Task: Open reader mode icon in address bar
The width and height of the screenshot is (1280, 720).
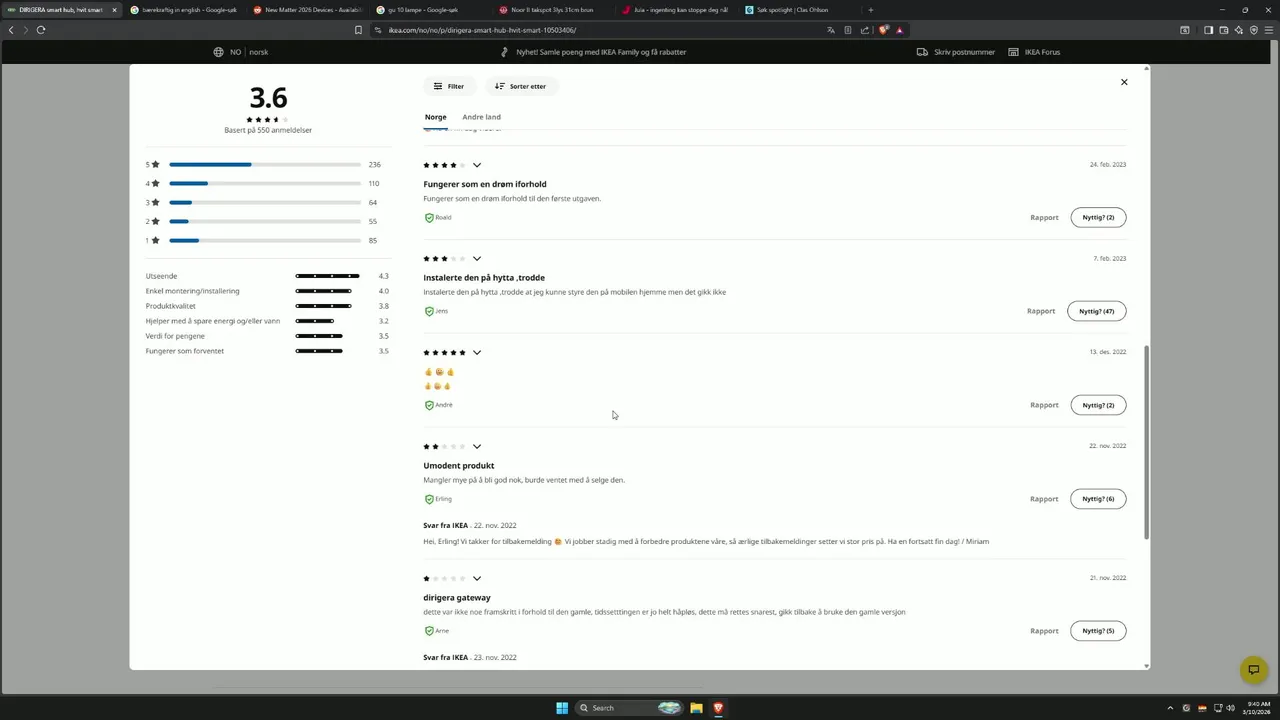Action: (x=848, y=30)
